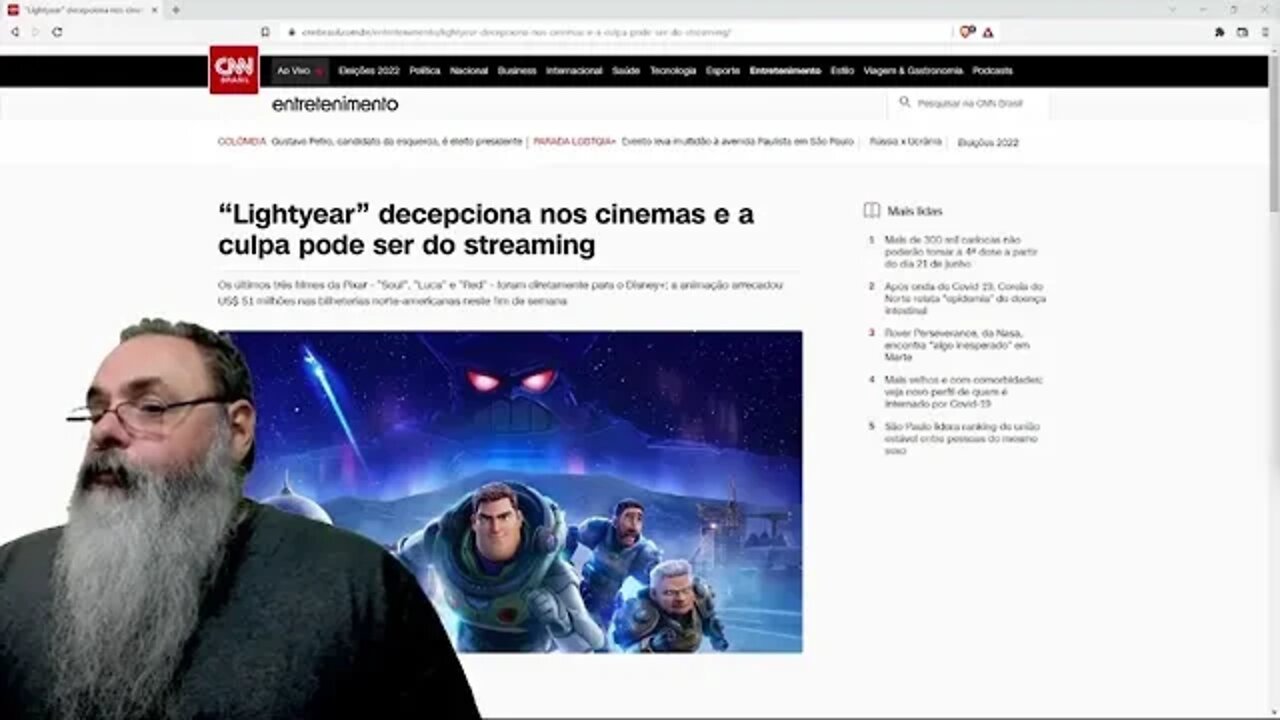Open most-read story about Coreia do Norte
This screenshot has height=720, width=1280.
[964, 298]
